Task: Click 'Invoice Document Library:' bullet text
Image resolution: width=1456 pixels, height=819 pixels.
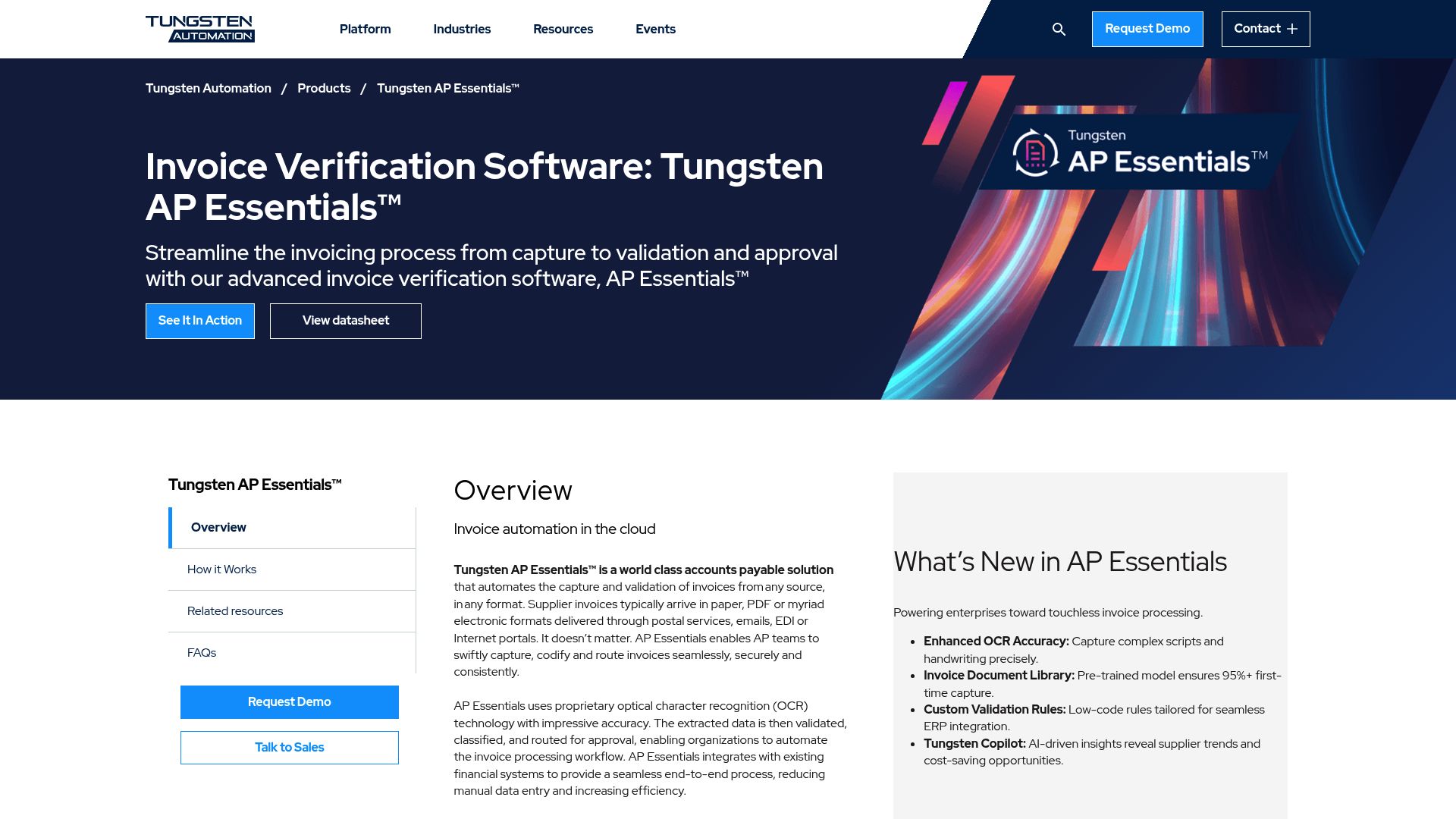Action: click(x=999, y=676)
